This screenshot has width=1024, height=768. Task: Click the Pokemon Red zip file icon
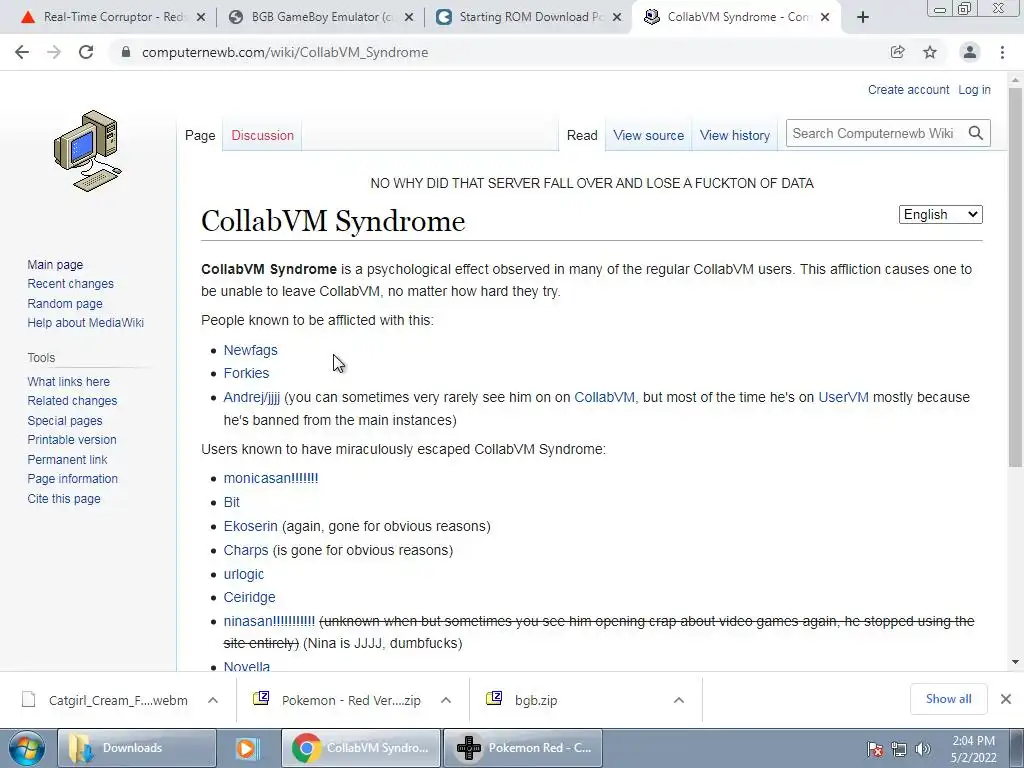click(261, 699)
